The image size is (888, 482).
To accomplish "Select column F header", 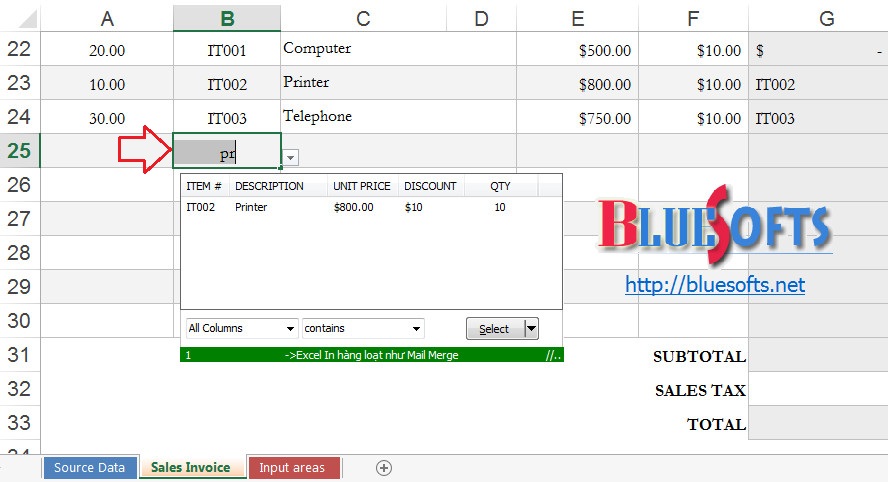I will tap(693, 19).
